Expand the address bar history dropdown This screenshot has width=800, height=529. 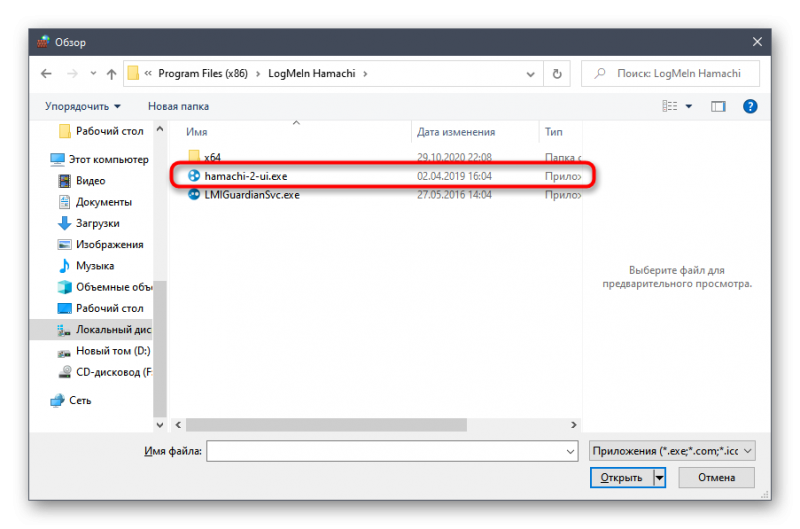point(530,74)
